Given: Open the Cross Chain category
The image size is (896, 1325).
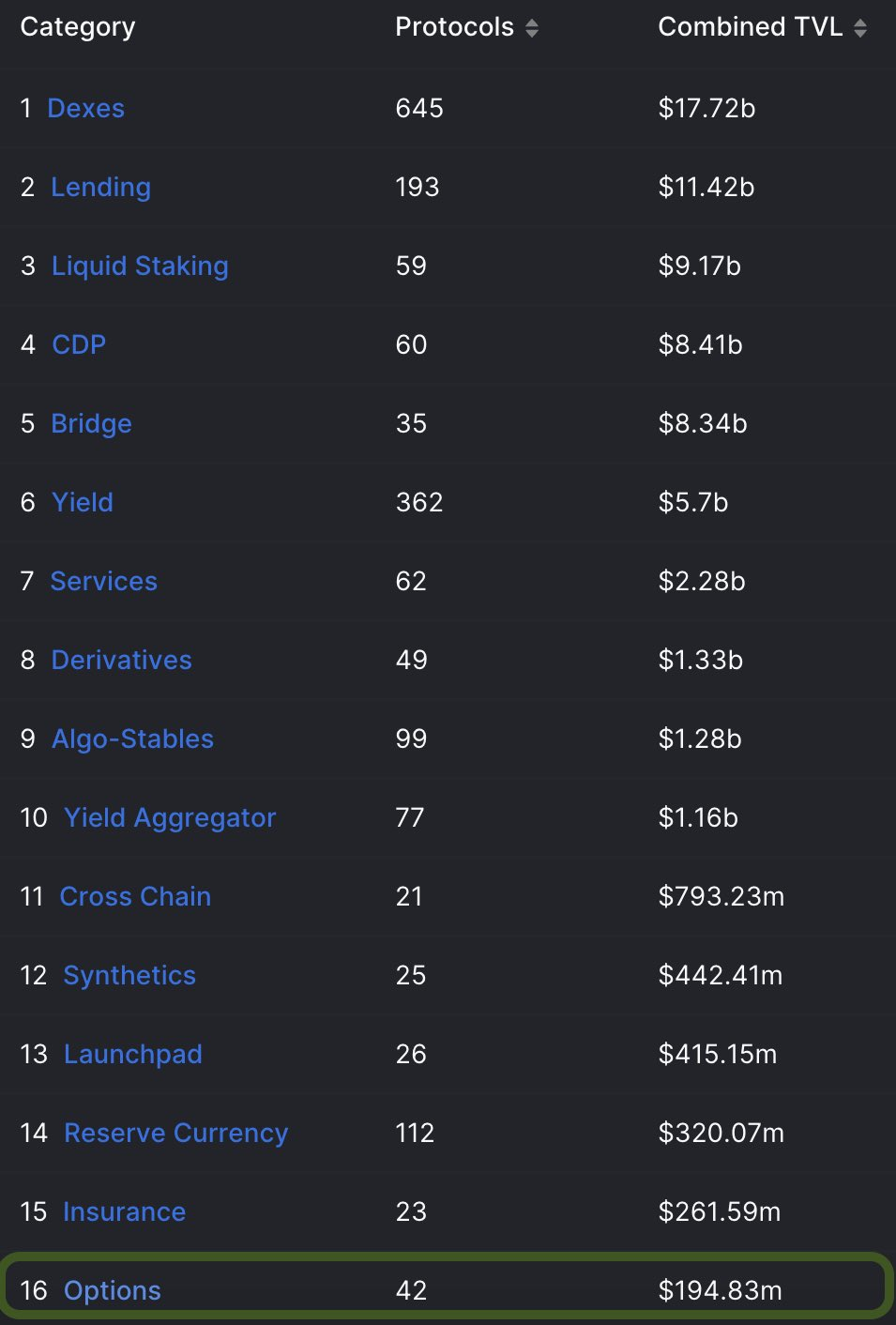Looking at the screenshot, I should (x=135, y=896).
